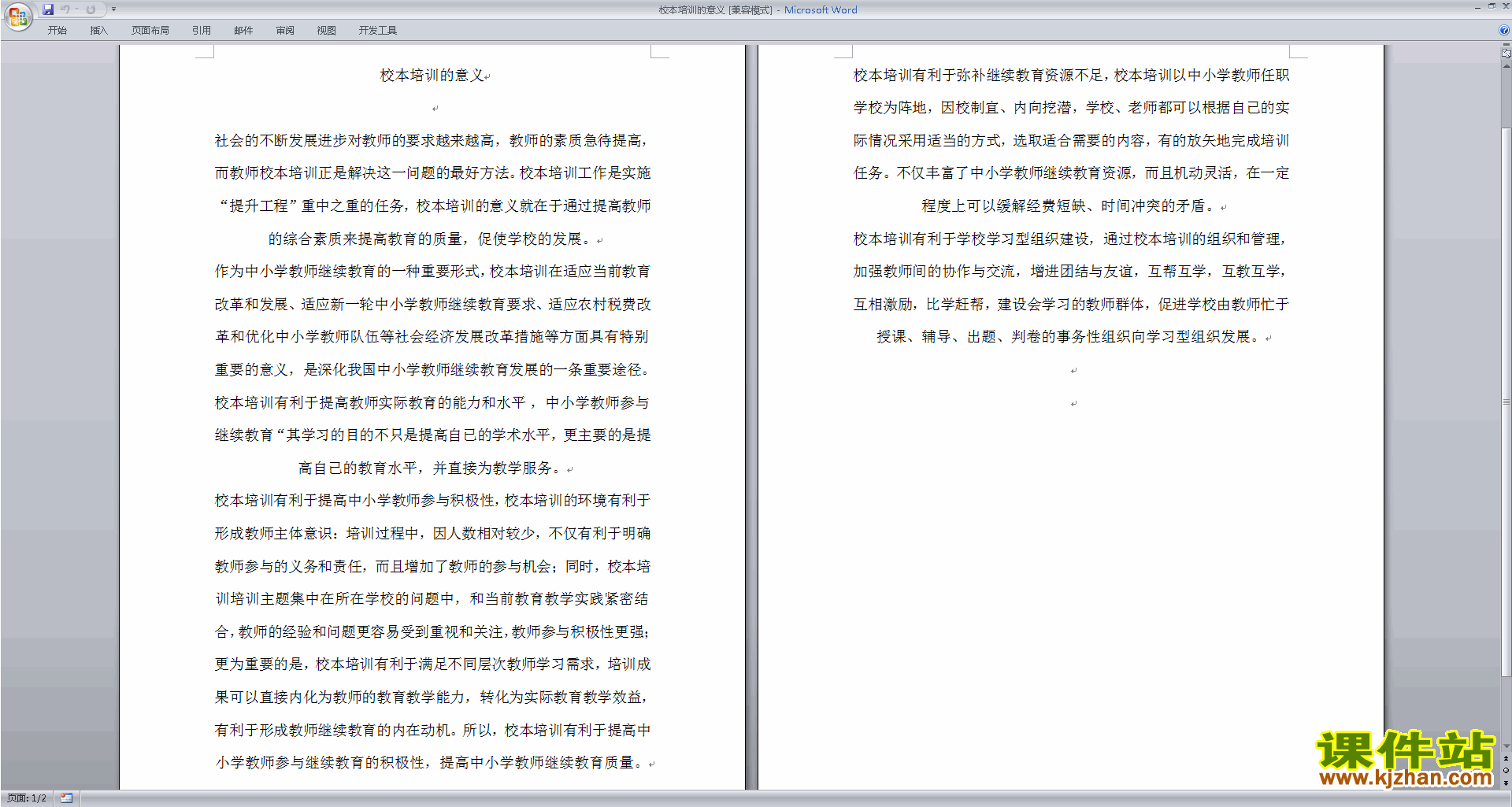Open Word Help with the question mark
The height and width of the screenshot is (807, 1512).
click(x=1504, y=30)
